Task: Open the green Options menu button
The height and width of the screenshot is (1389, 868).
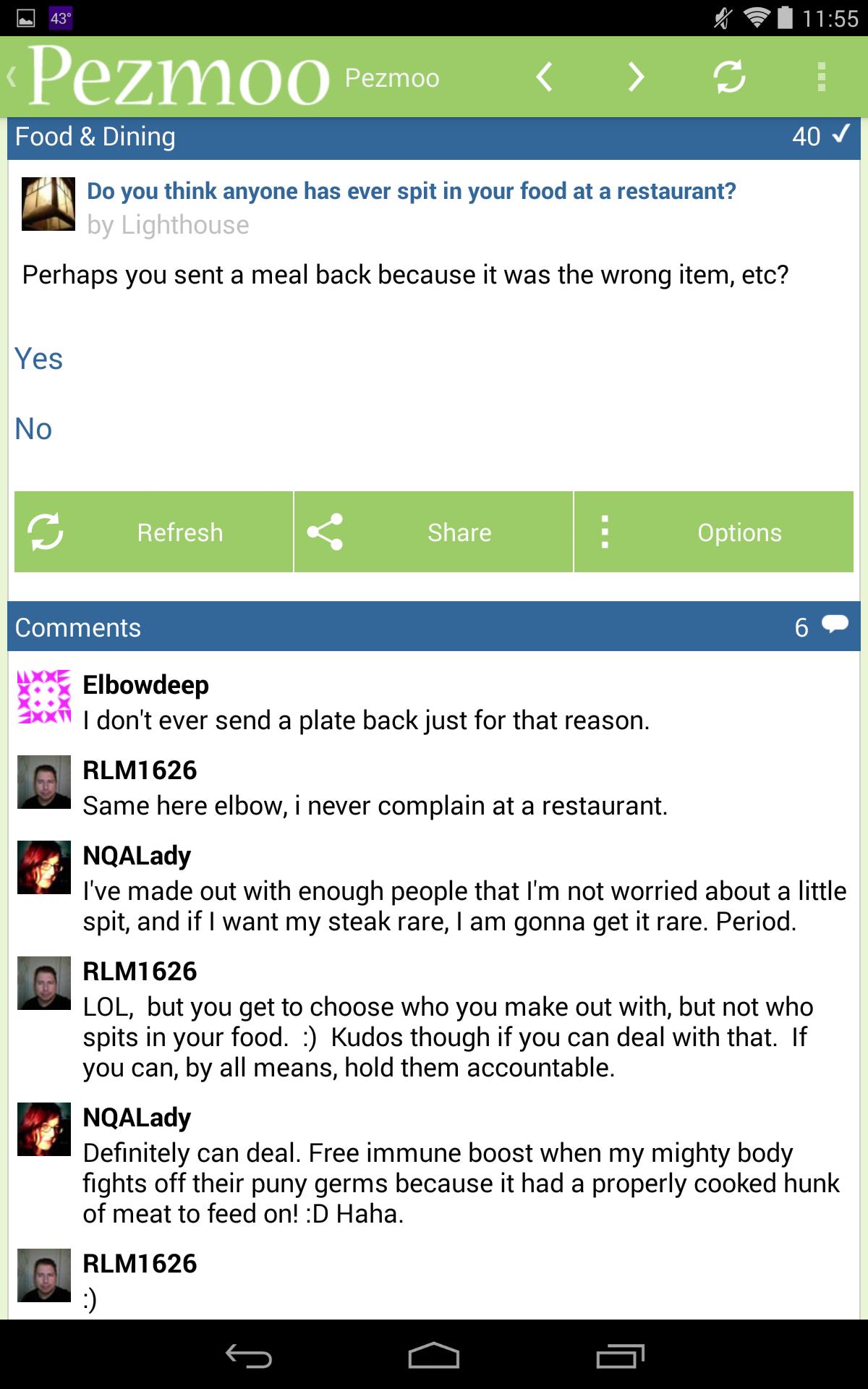Action: tap(714, 532)
